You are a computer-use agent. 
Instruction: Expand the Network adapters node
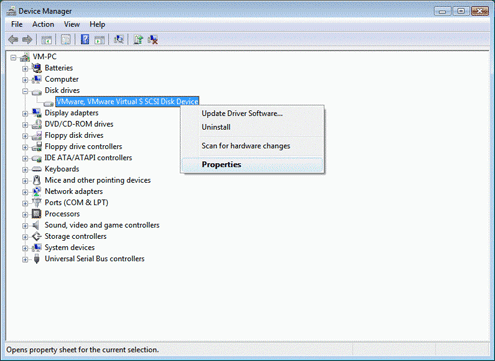(x=25, y=192)
